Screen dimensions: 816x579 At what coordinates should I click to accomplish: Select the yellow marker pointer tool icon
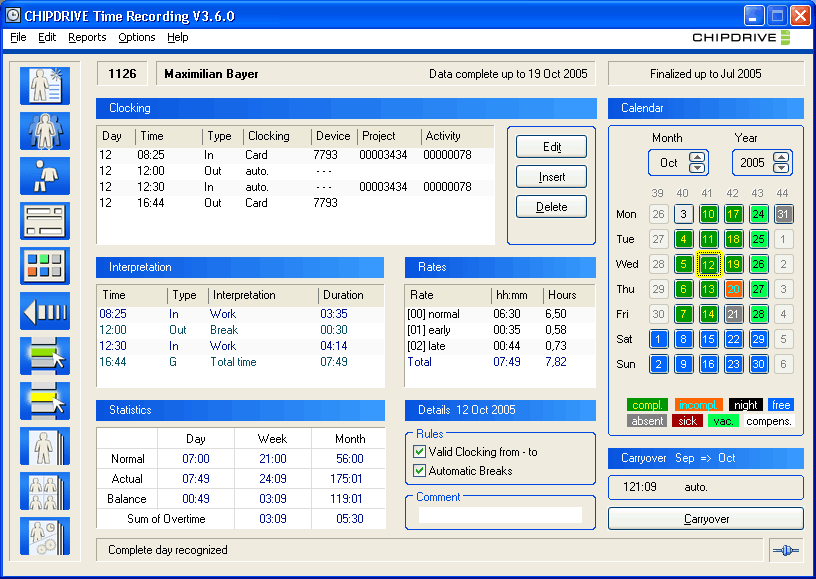(x=44, y=401)
